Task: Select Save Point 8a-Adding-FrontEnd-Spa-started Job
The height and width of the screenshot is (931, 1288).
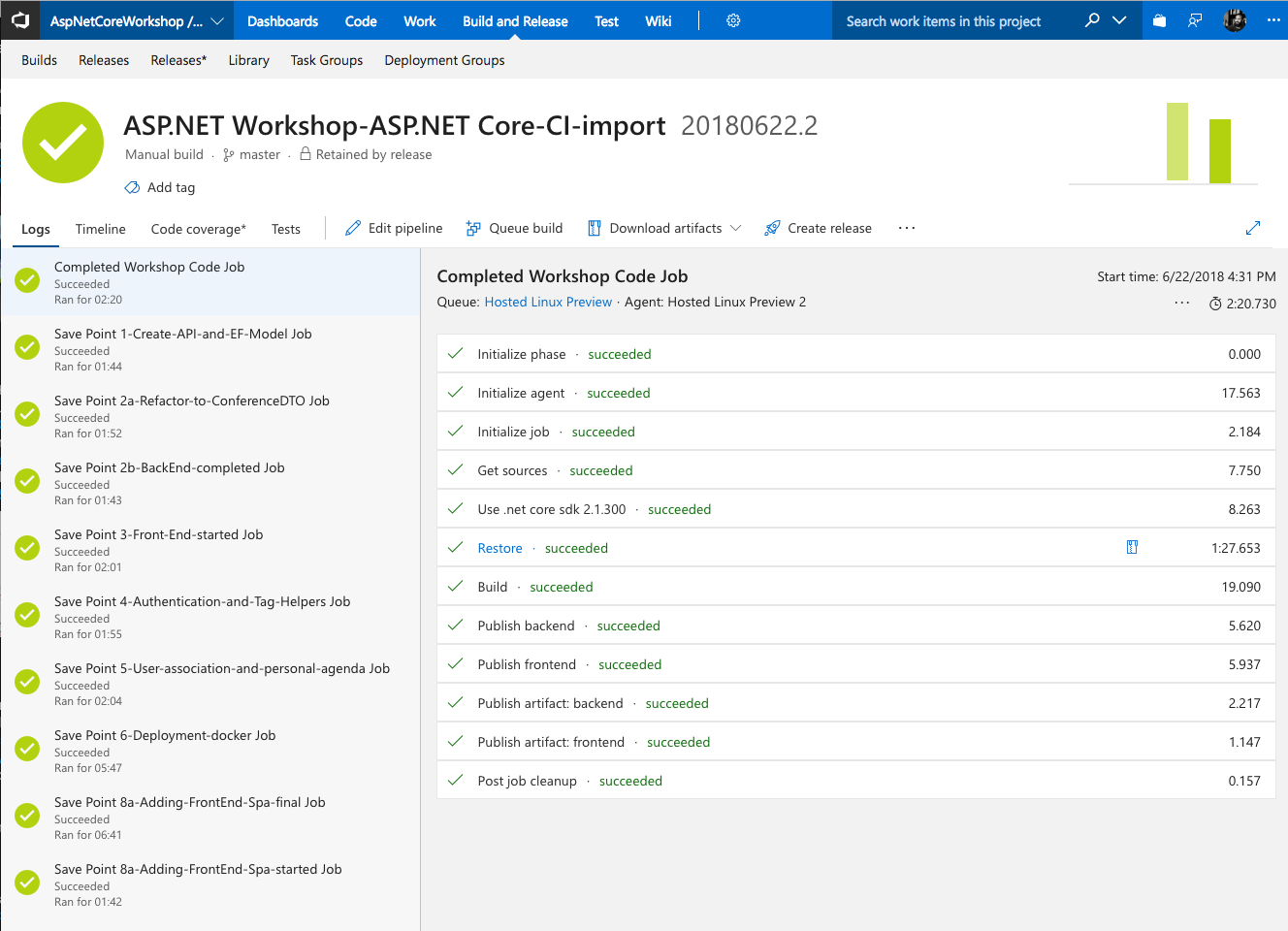Action: [x=210, y=884]
